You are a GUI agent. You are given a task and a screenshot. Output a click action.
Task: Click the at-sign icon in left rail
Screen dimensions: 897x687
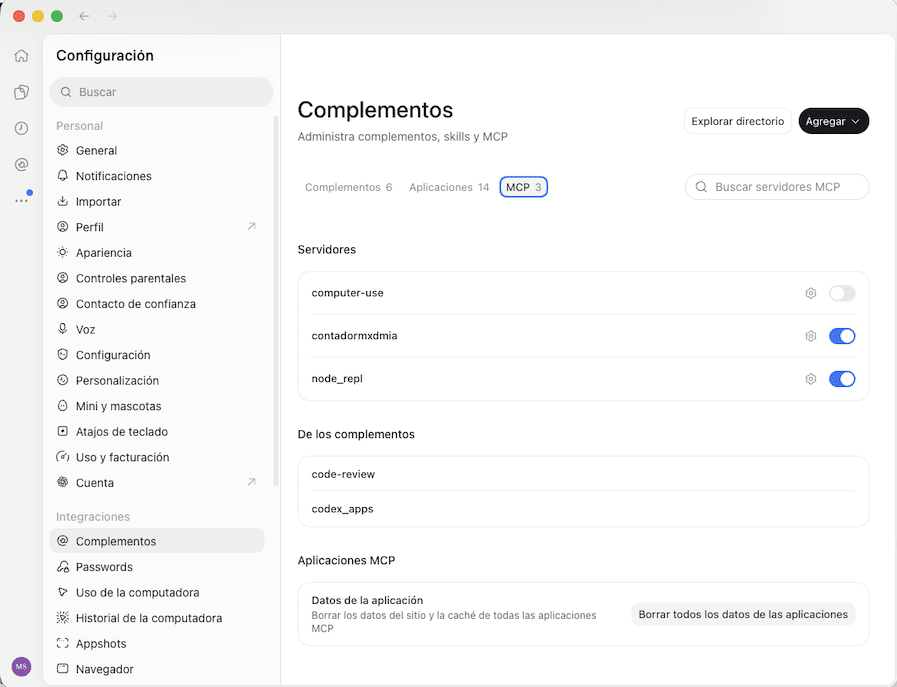(21, 165)
